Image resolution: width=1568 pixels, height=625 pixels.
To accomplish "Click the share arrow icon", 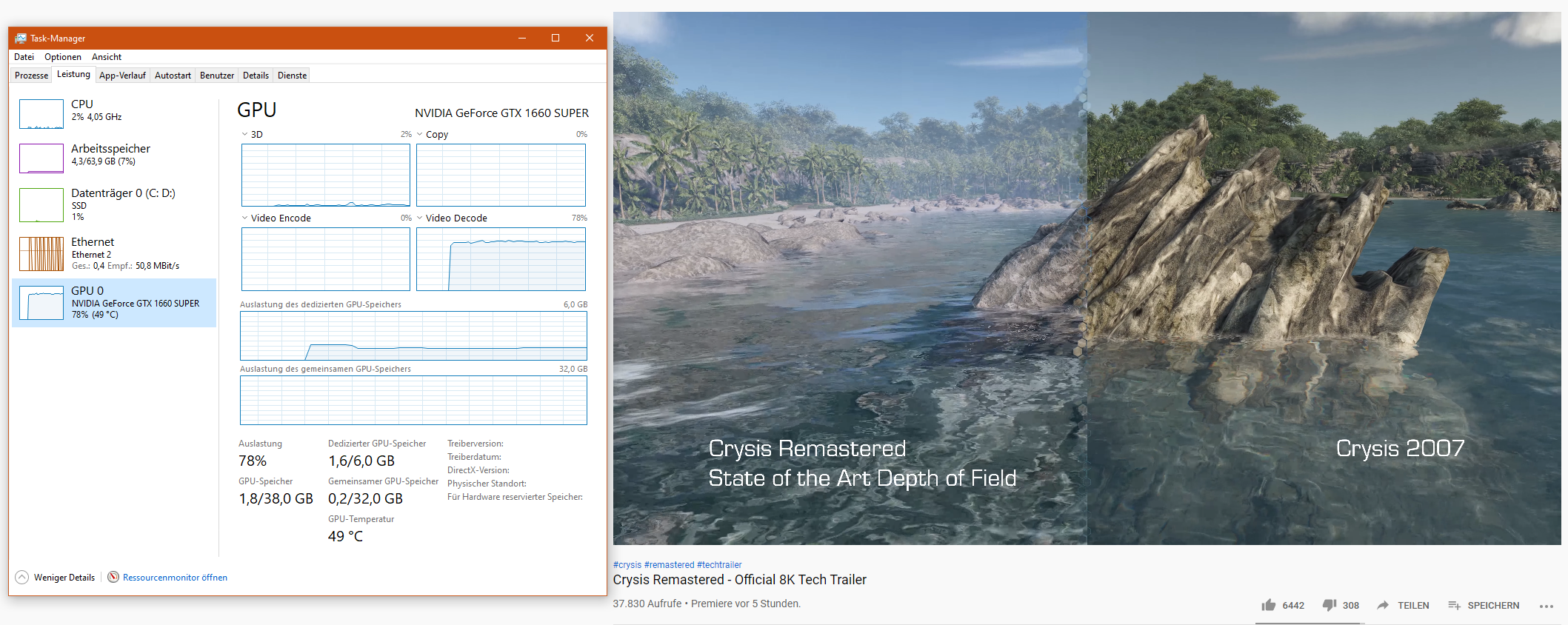I will [x=1383, y=605].
